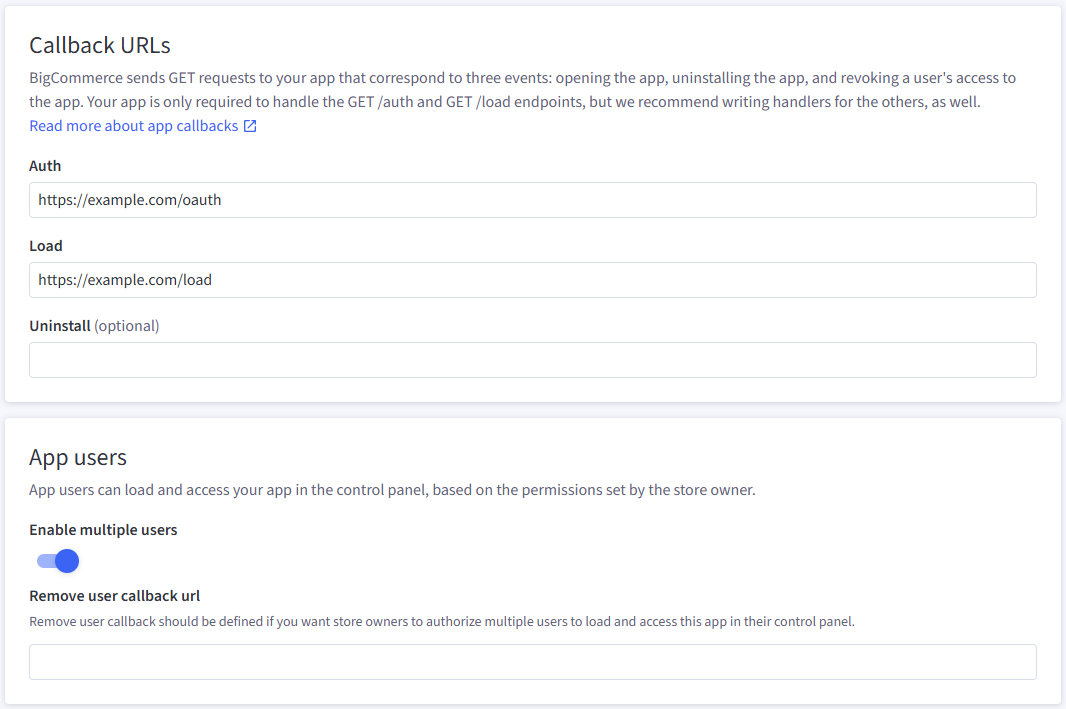The height and width of the screenshot is (709, 1066).
Task: Click the "Load" field label
Action: tap(46, 246)
